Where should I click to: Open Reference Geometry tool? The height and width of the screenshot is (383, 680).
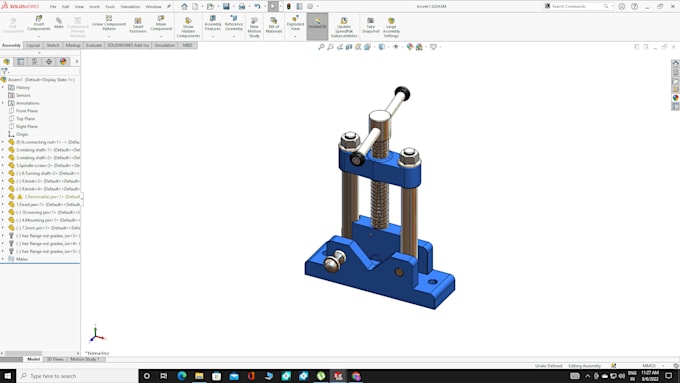[x=234, y=23]
